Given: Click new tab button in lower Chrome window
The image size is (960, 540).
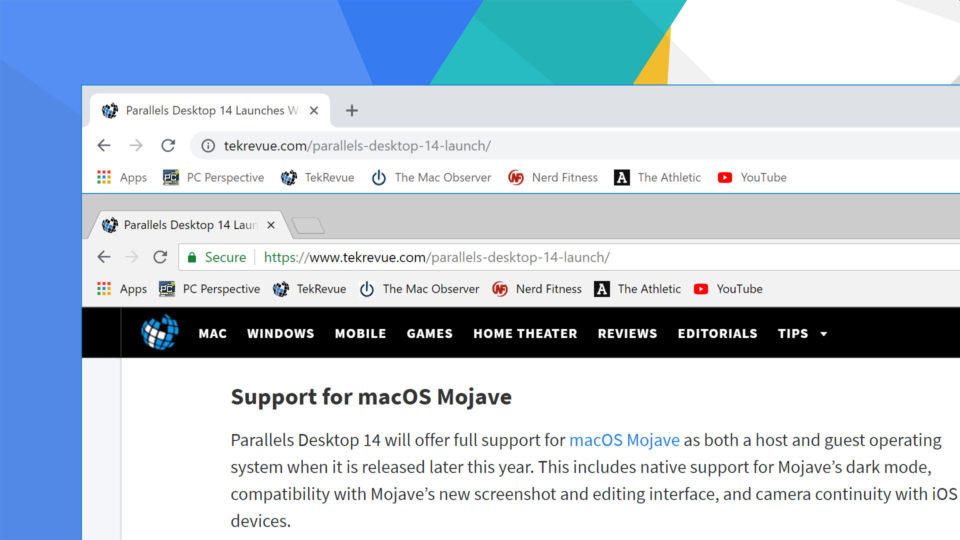Looking at the screenshot, I should click(308, 226).
